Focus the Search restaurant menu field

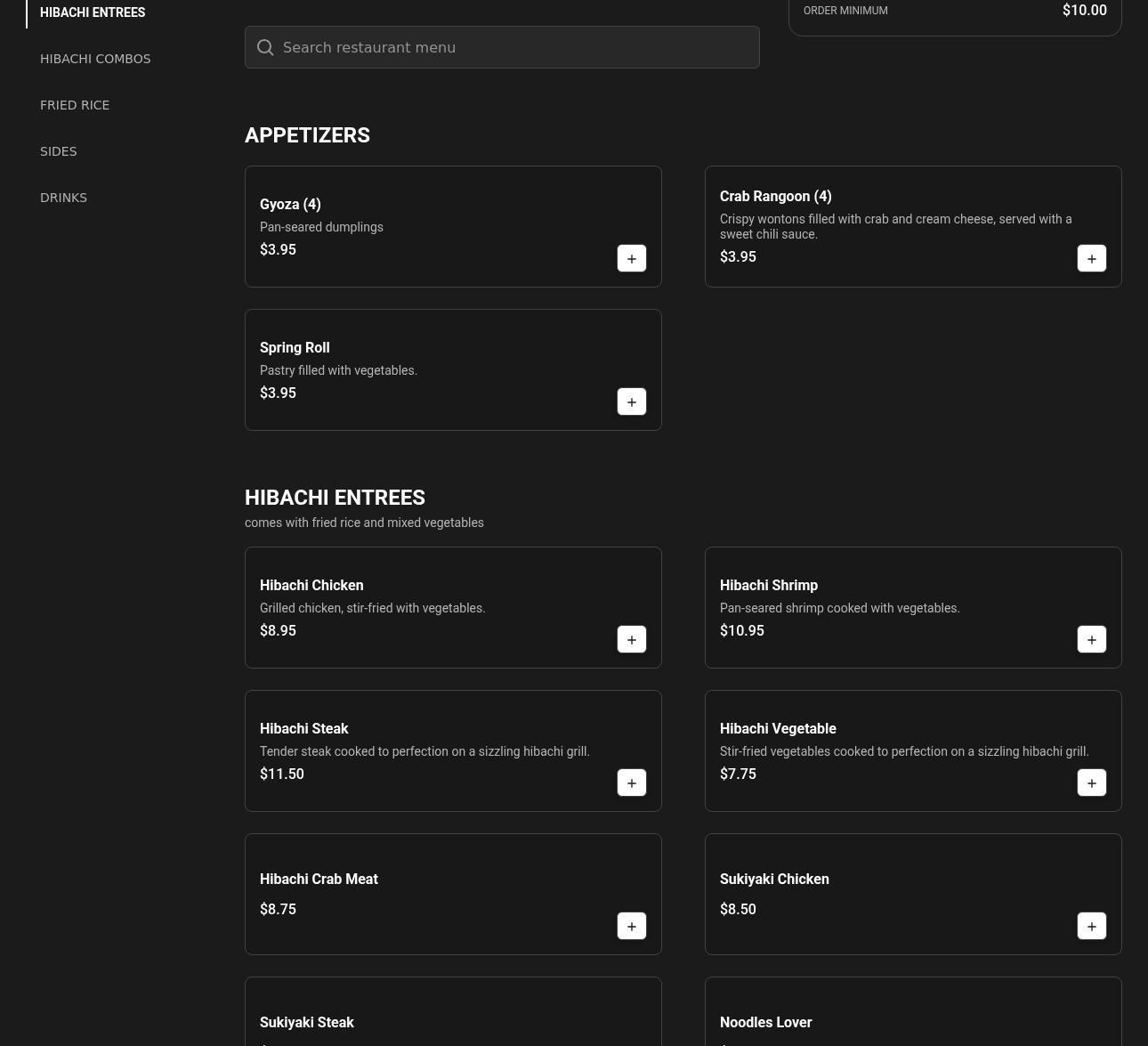tap(516, 48)
